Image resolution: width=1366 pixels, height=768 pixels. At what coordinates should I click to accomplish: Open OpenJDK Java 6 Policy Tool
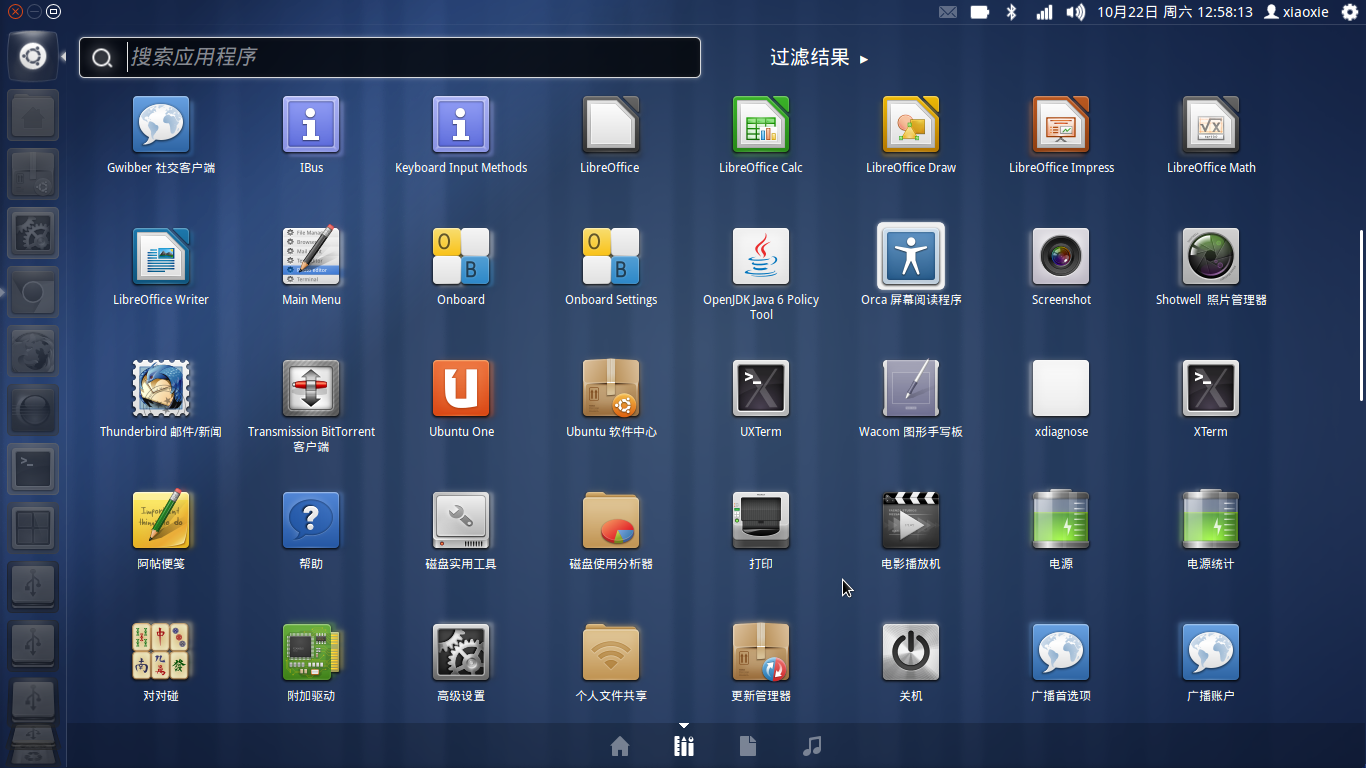(761, 257)
